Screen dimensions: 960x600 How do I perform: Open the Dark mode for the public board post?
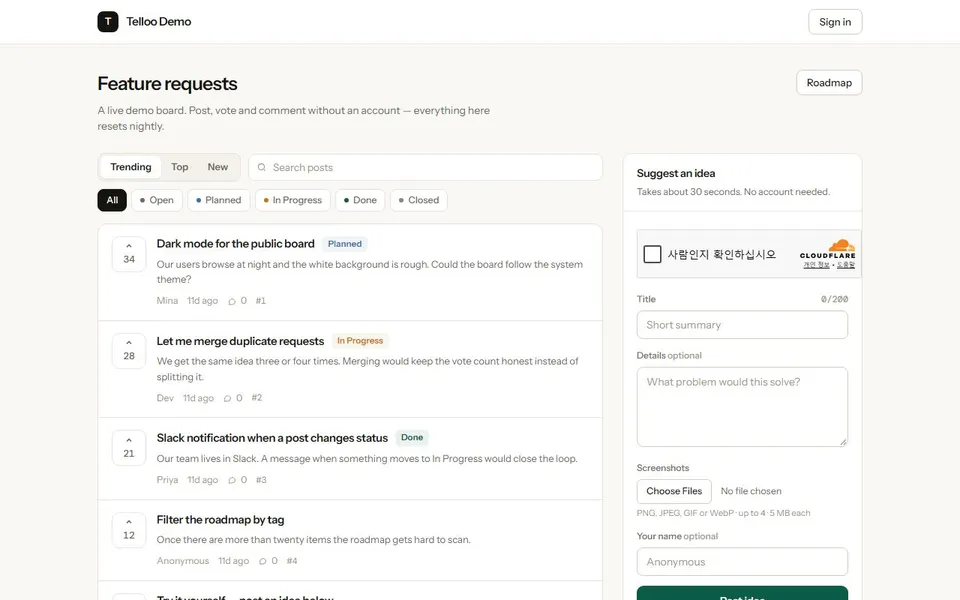(236, 244)
